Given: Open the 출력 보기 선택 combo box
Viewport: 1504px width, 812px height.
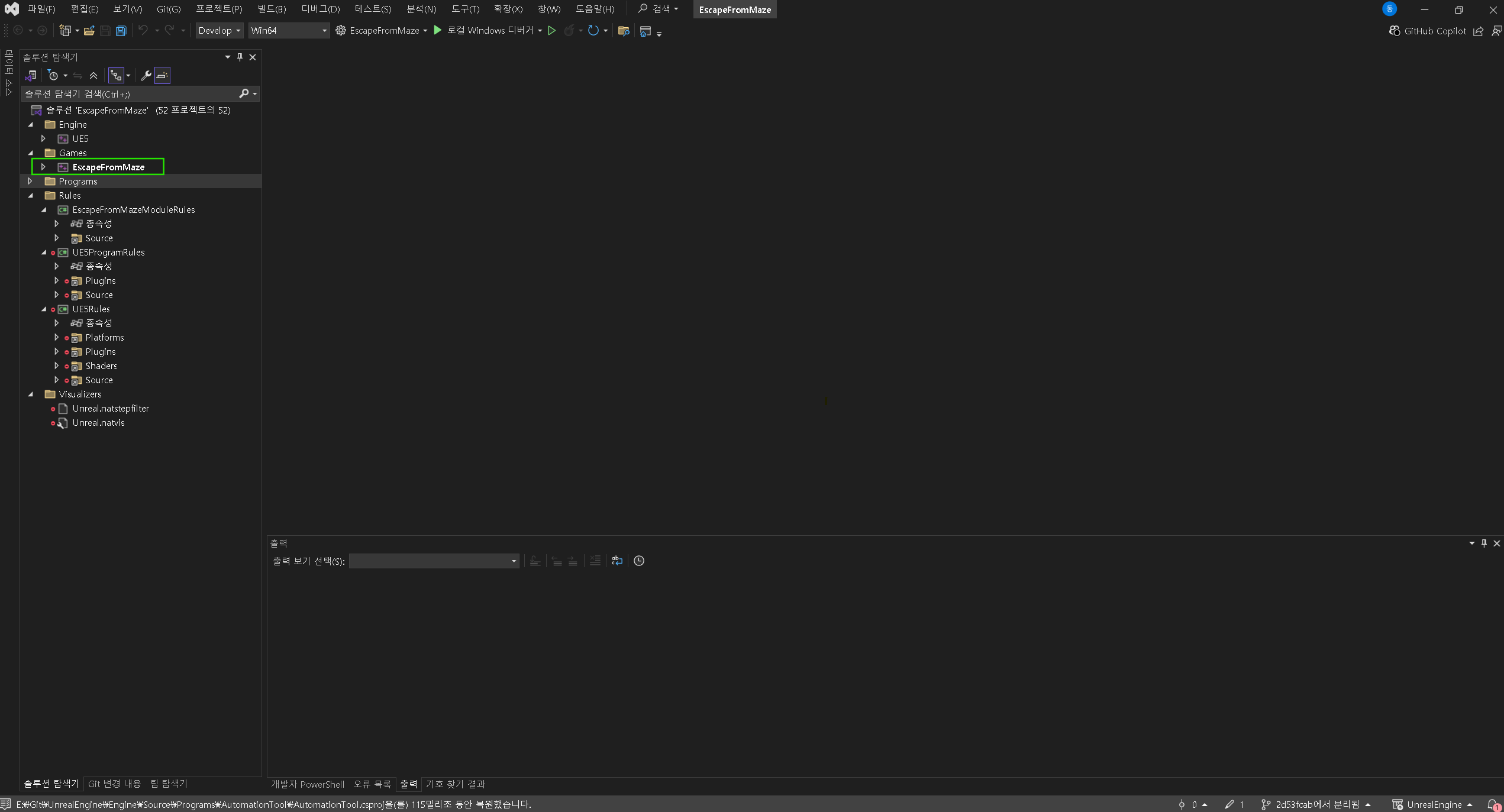Looking at the screenshot, I should 434,561.
